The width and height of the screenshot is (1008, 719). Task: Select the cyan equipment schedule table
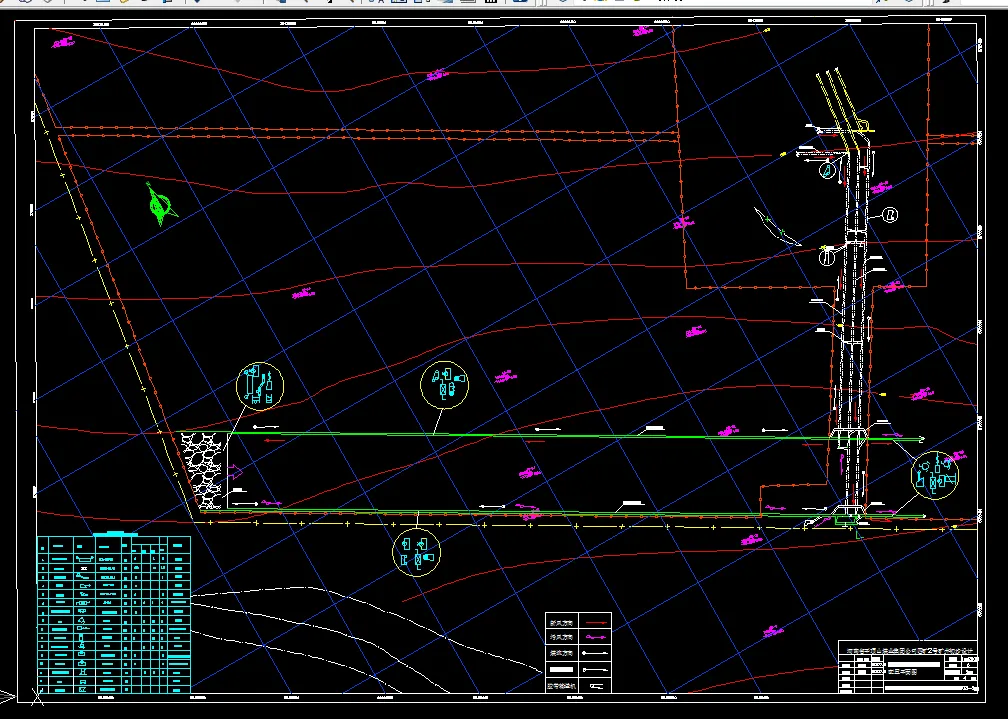pos(114,614)
